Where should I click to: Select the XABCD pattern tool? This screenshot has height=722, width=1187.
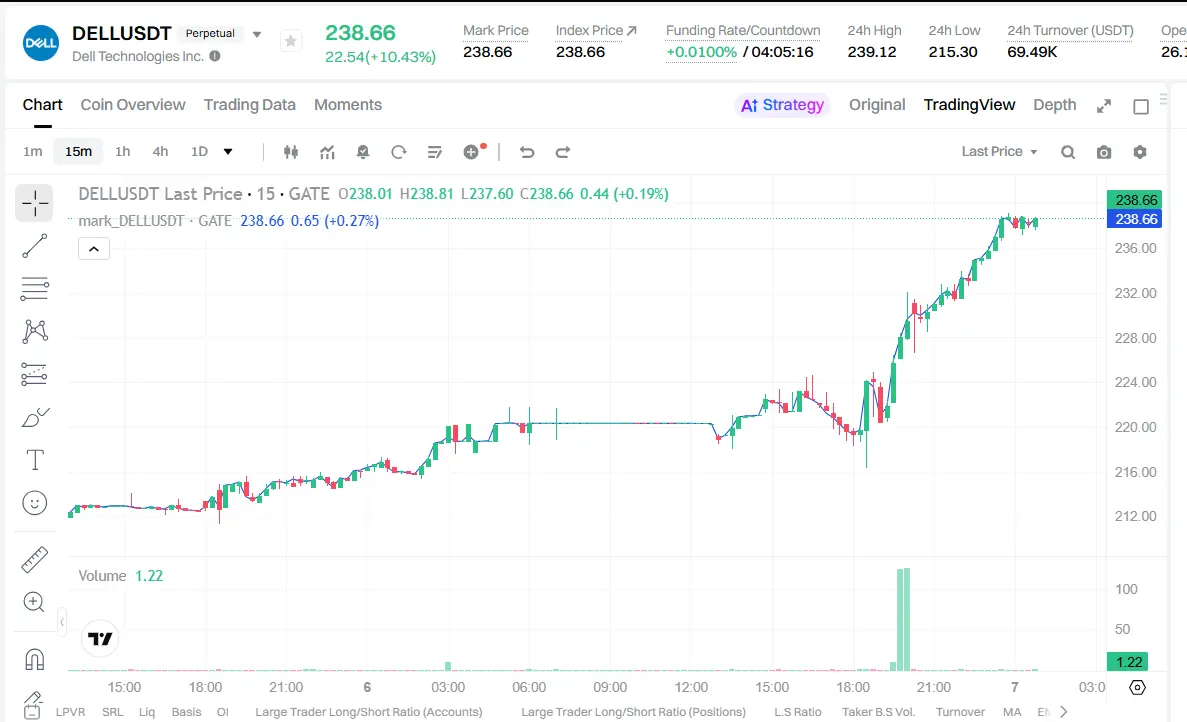[x=35, y=331]
